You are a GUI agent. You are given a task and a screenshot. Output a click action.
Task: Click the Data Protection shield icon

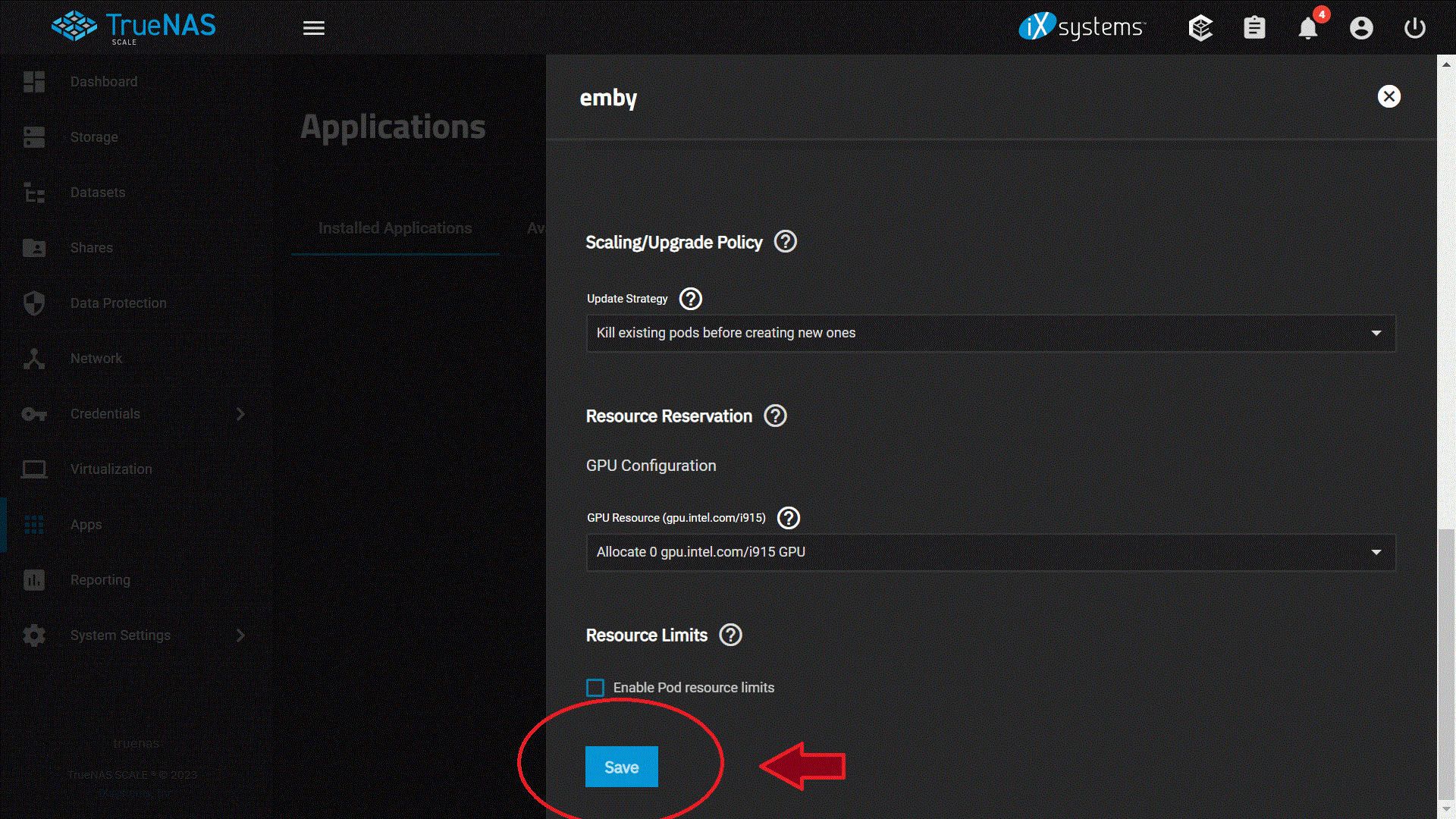[34, 303]
